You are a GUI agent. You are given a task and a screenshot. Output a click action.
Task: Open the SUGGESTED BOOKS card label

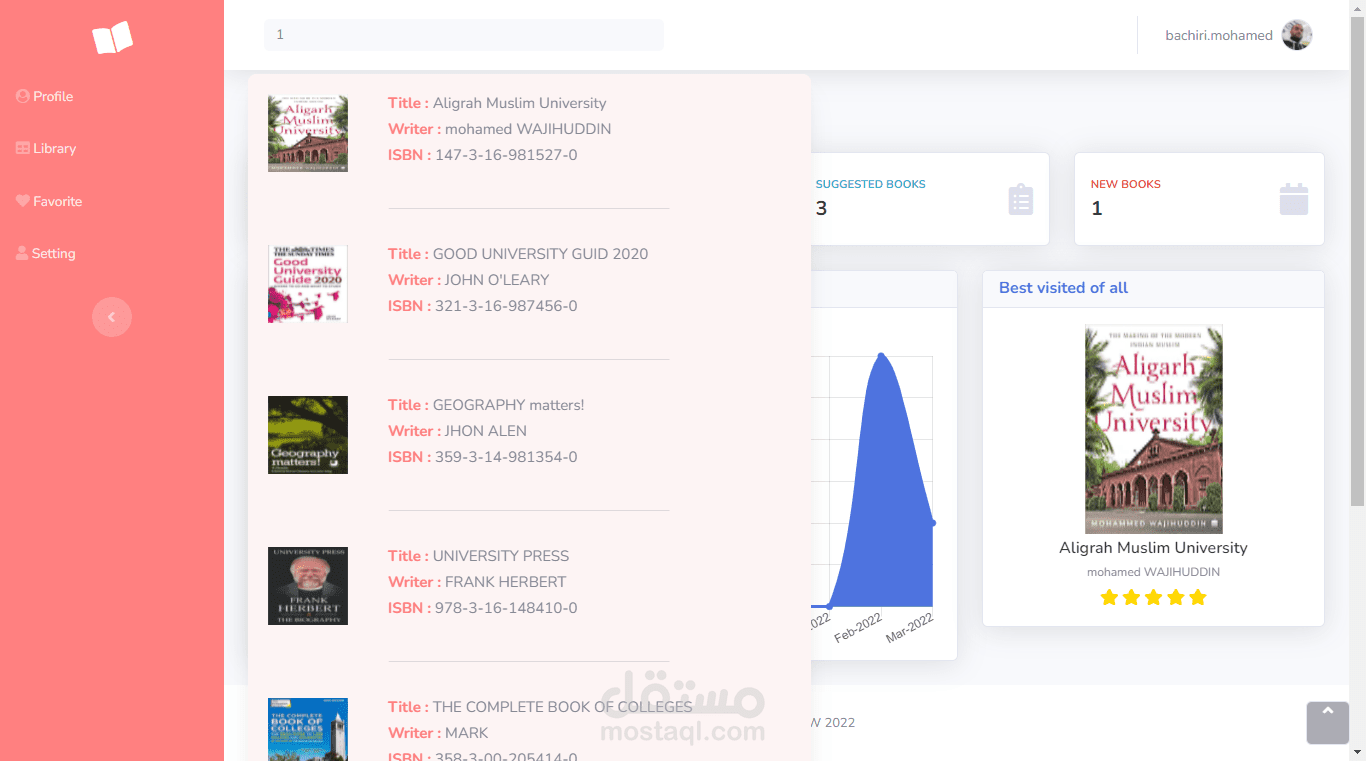point(871,184)
